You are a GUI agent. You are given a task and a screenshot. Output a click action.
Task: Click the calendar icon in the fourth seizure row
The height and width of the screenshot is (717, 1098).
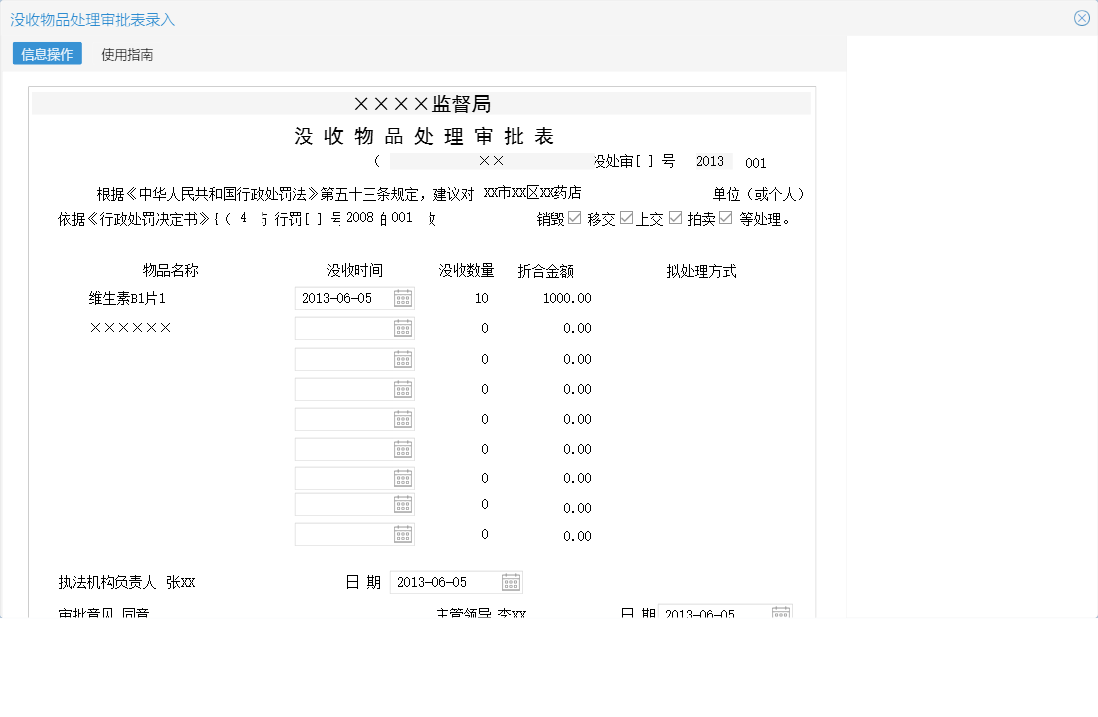pyautogui.click(x=403, y=388)
